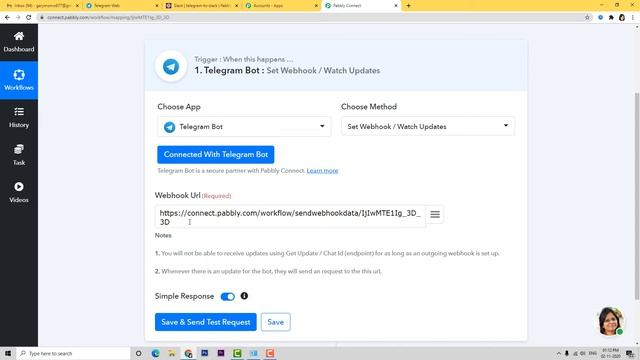Switch to the Accounts - Apps tab
Viewport: 640px width, 360px height.
pyautogui.click(x=281, y=6)
